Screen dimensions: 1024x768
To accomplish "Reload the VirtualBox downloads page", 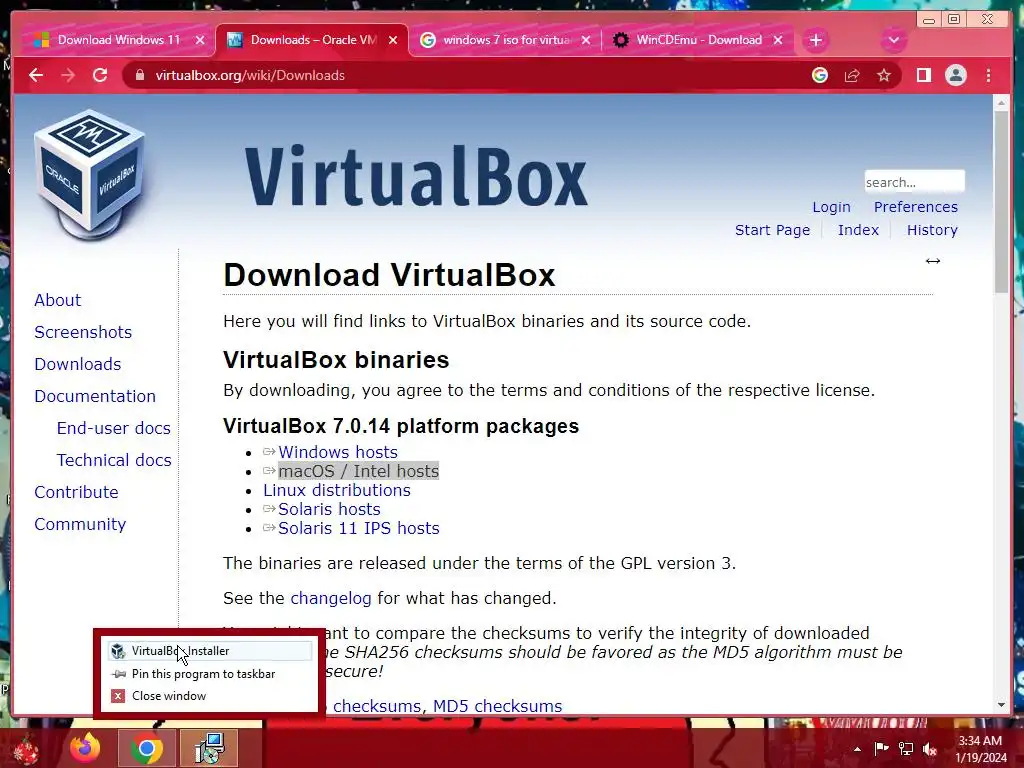I will (x=100, y=75).
